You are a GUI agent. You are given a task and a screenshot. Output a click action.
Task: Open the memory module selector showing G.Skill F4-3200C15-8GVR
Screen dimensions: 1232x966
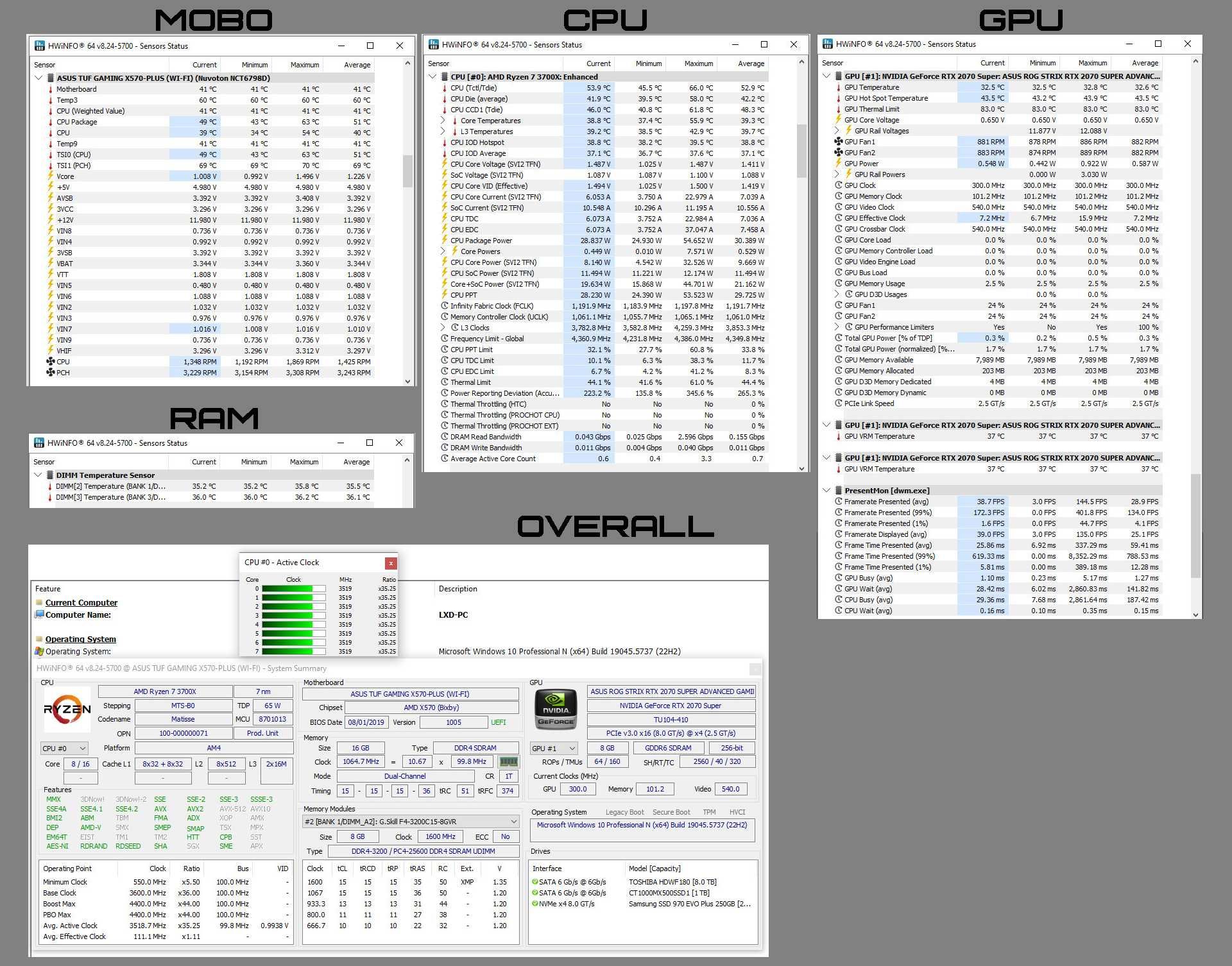click(x=411, y=822)
